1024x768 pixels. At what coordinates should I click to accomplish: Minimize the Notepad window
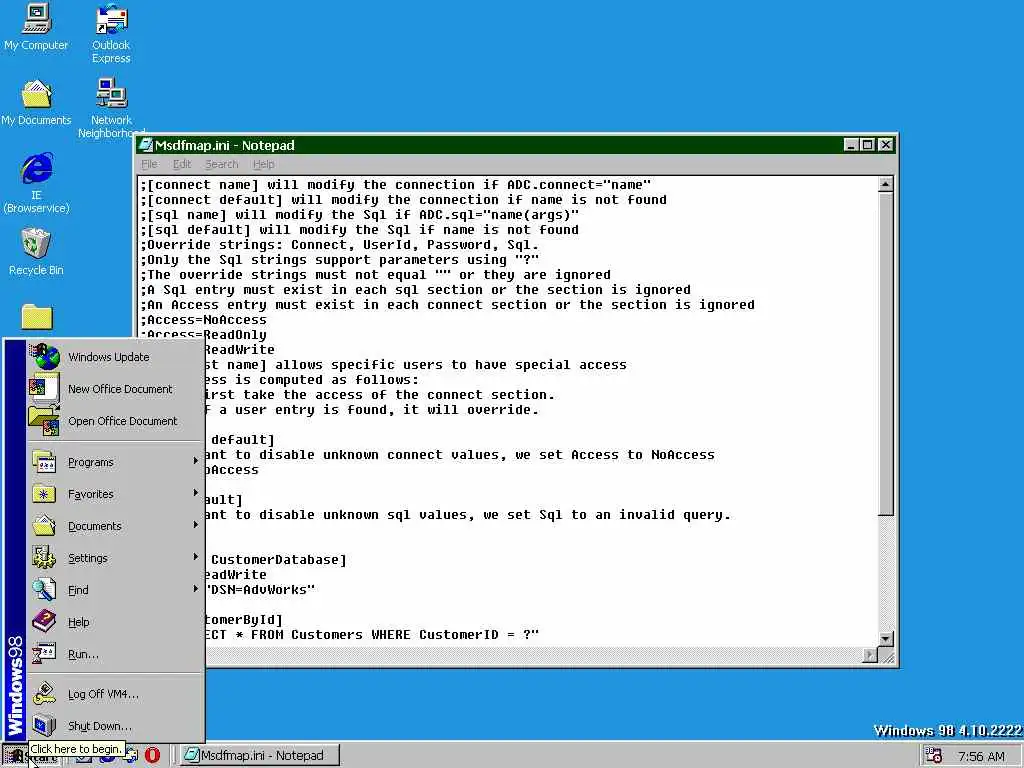[x=850, y=145]
